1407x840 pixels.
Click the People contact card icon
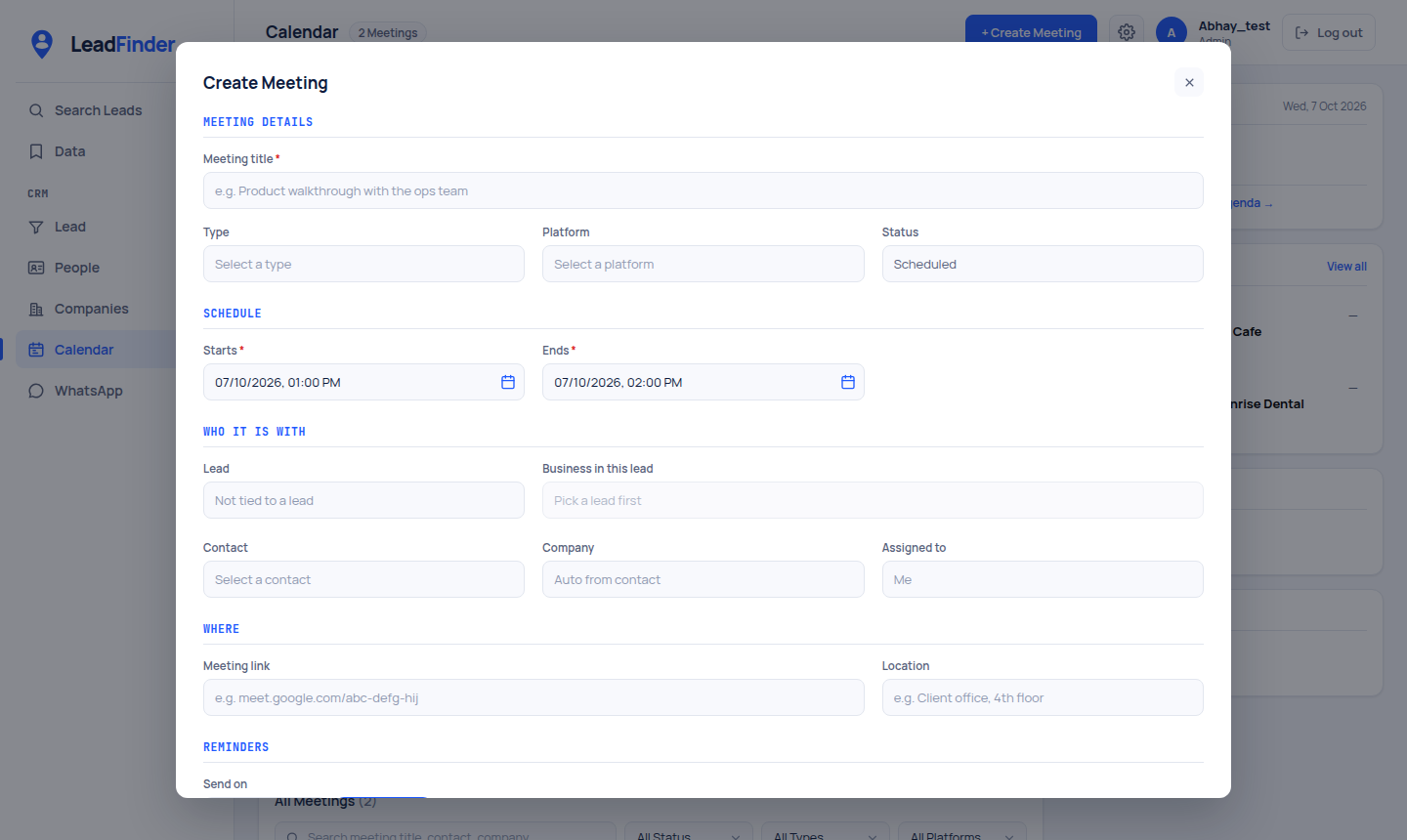pos(36,268)
